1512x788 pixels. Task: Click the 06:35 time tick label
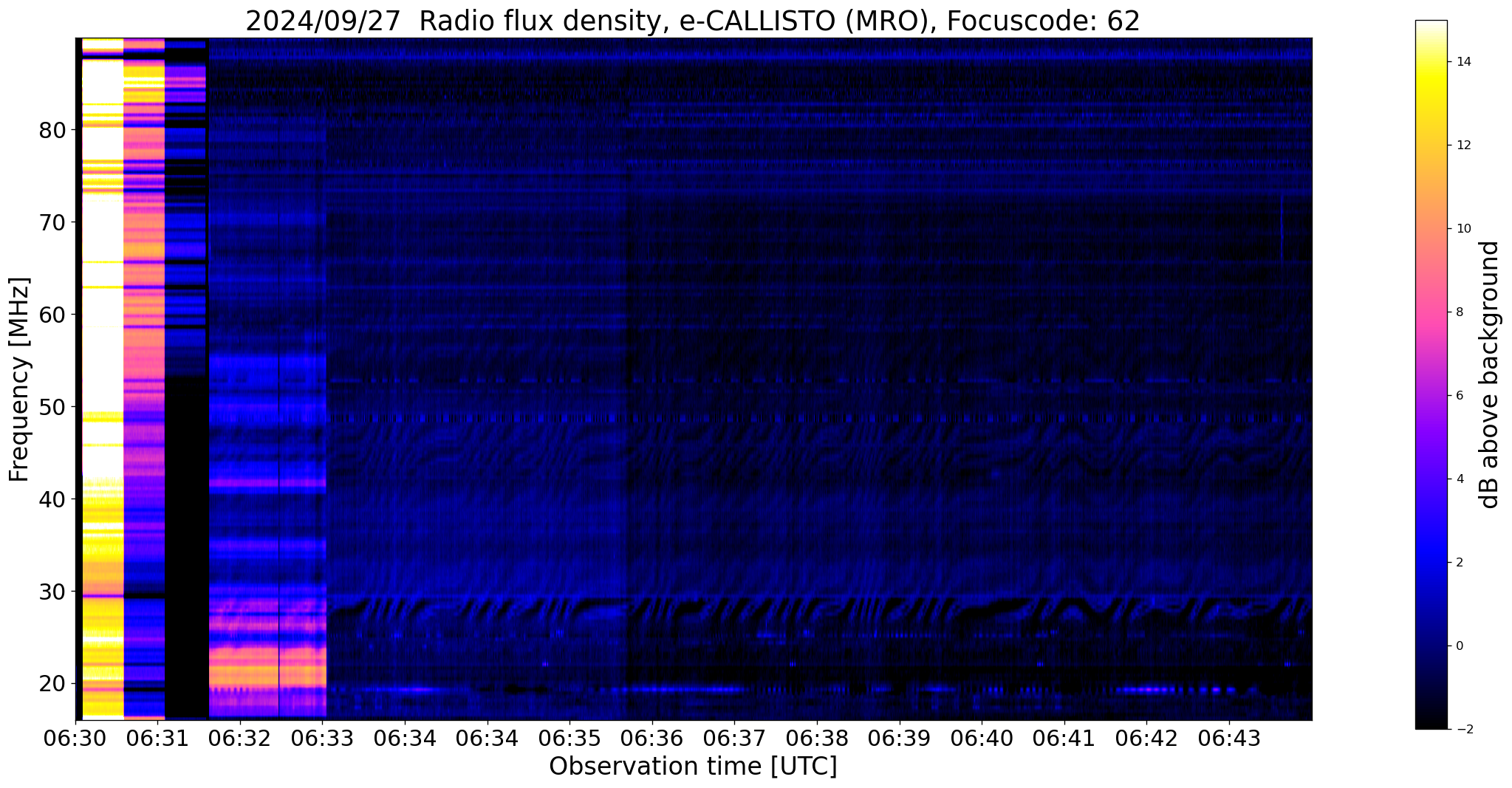tap(569, 738)
